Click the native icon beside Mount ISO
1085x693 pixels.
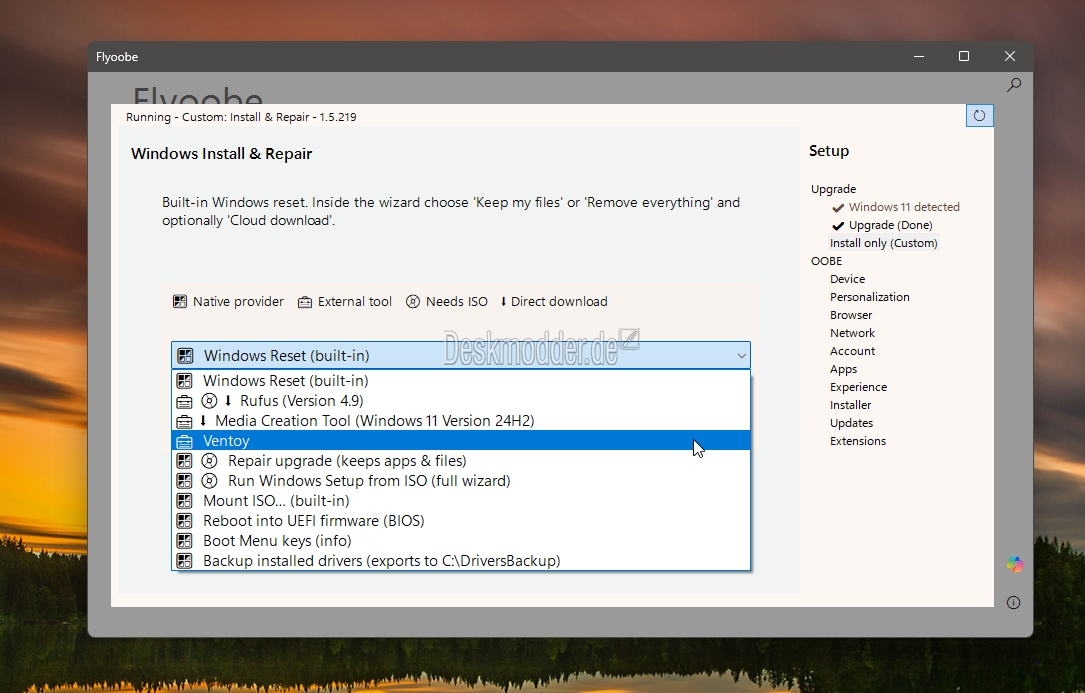pyautogui.click(x=184, y=501)
